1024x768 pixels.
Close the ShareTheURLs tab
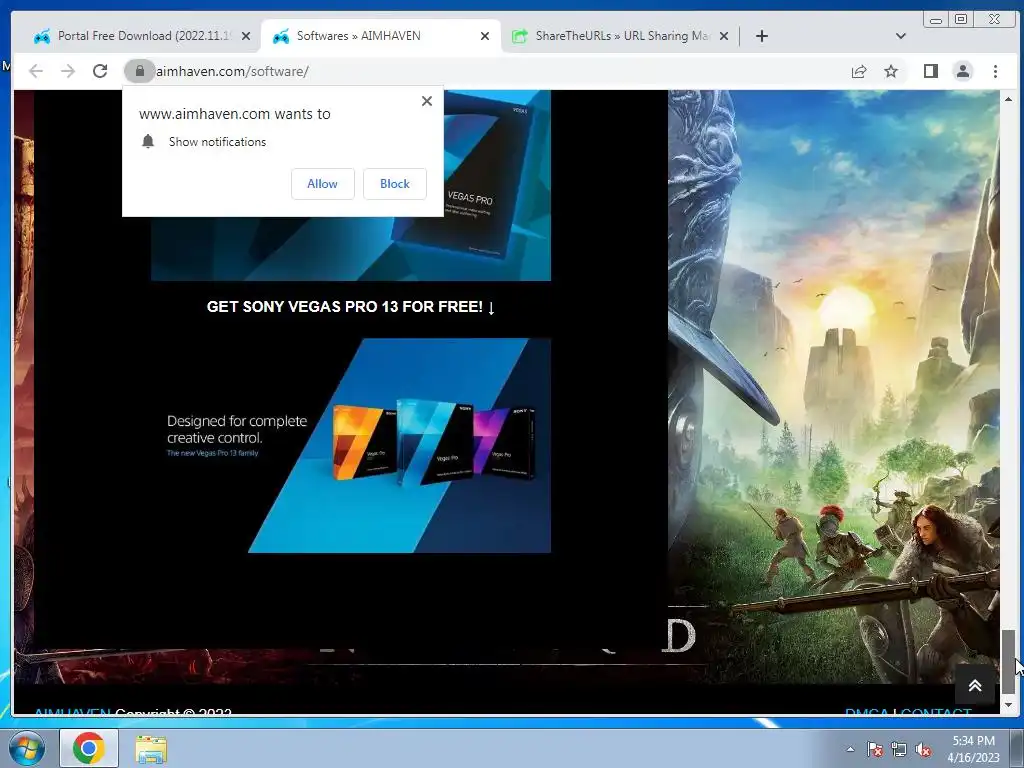(x=724, y=36)
